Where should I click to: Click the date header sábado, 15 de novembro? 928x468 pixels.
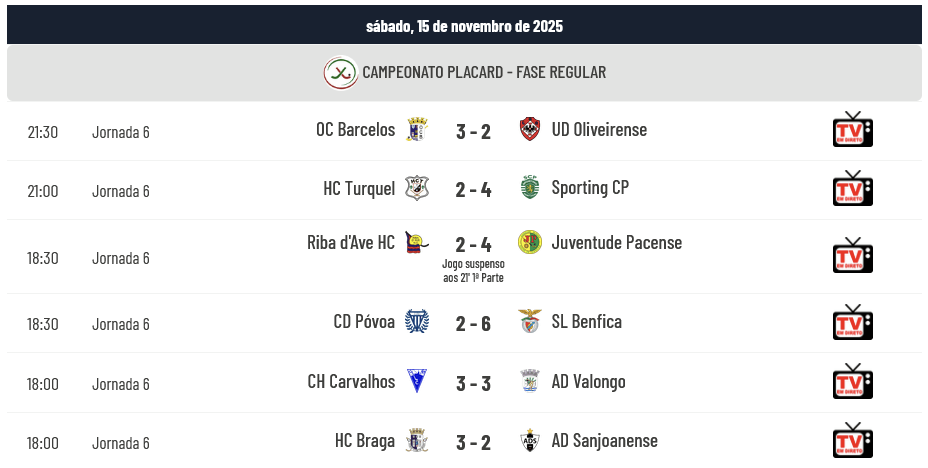pyautogui.click(x=464, y=26)
